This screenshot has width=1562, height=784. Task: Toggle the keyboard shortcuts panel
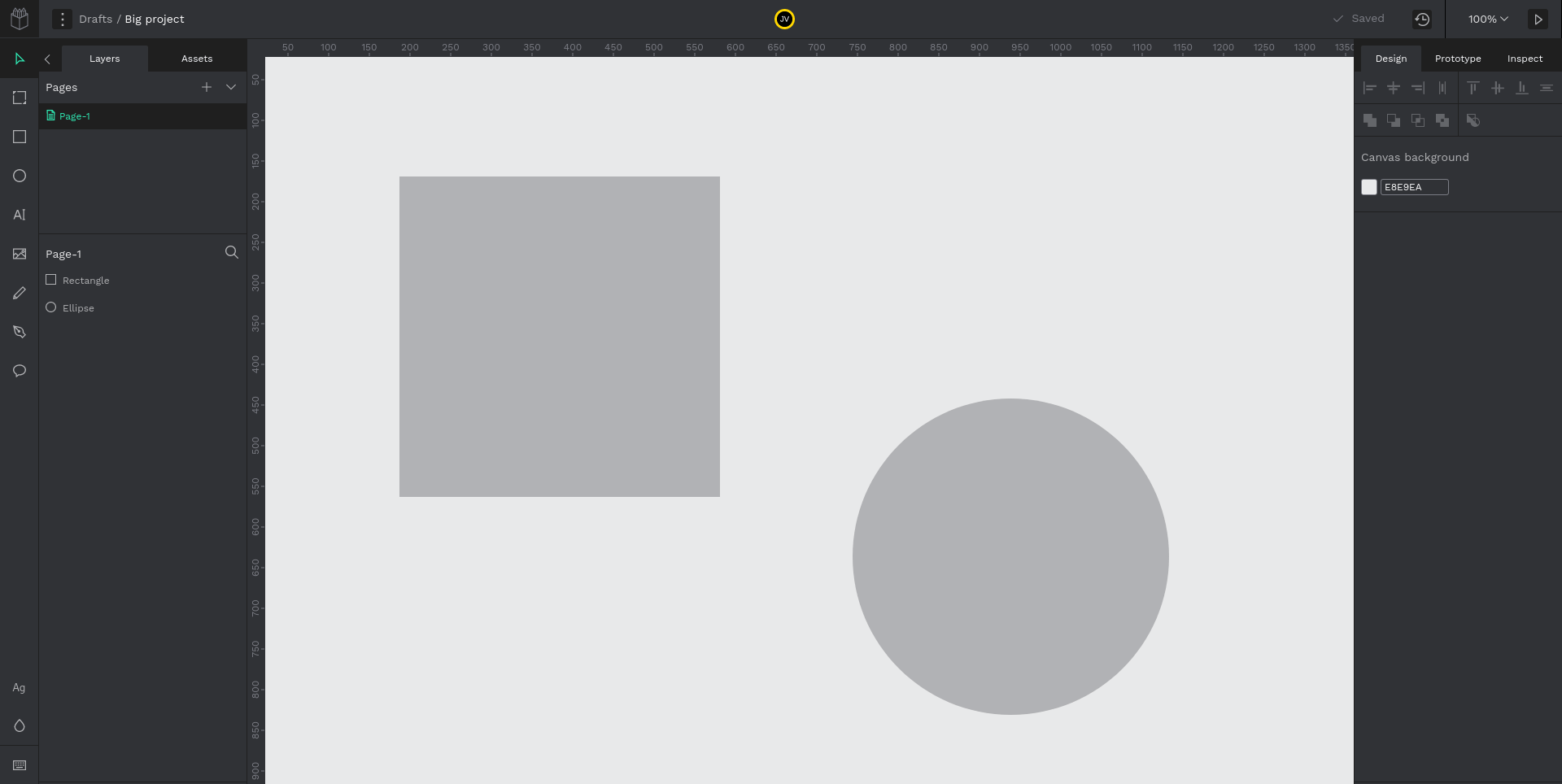pyautogui.click(x=20, y=765)
